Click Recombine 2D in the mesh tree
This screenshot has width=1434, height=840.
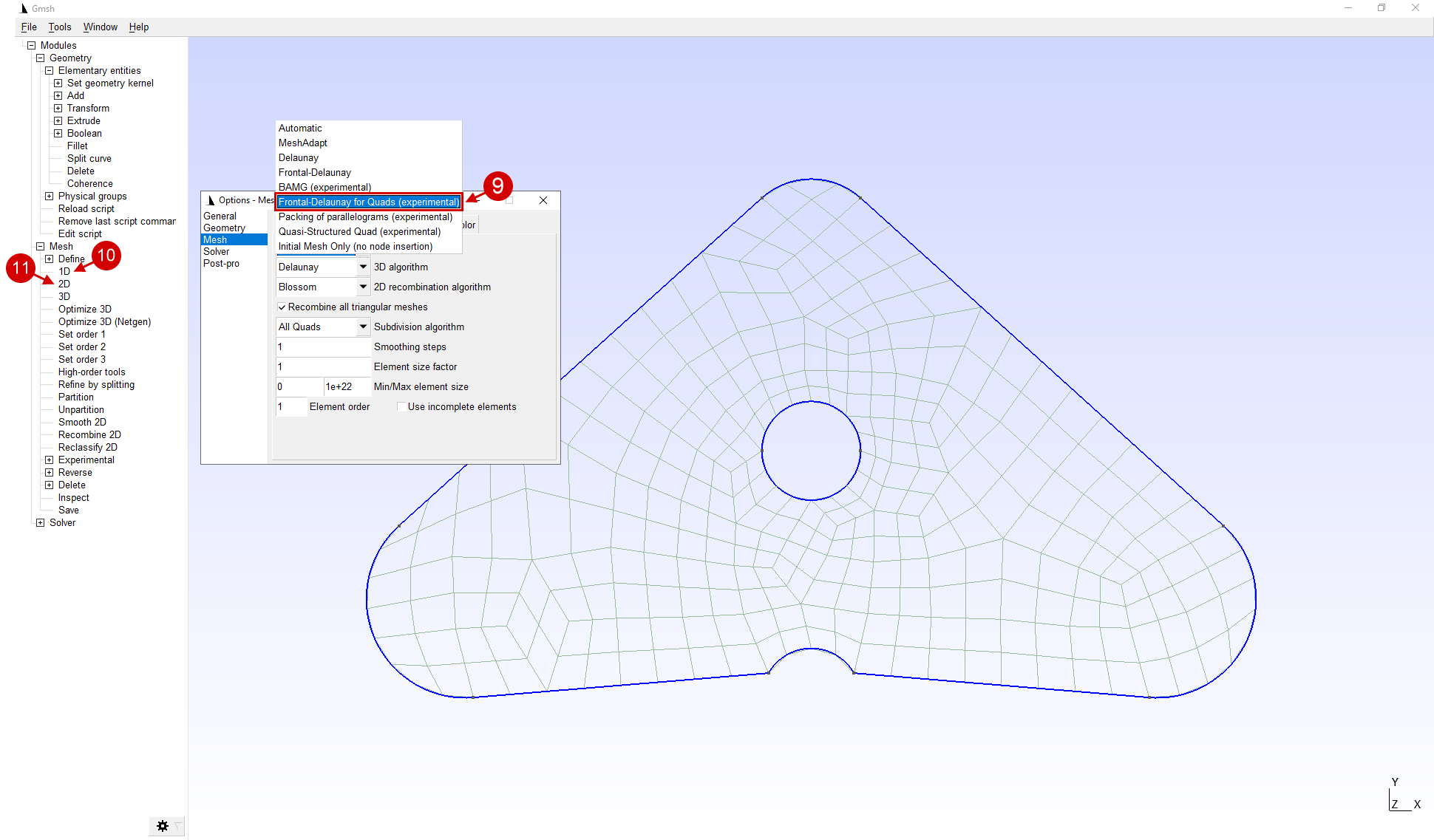(89, 435)
